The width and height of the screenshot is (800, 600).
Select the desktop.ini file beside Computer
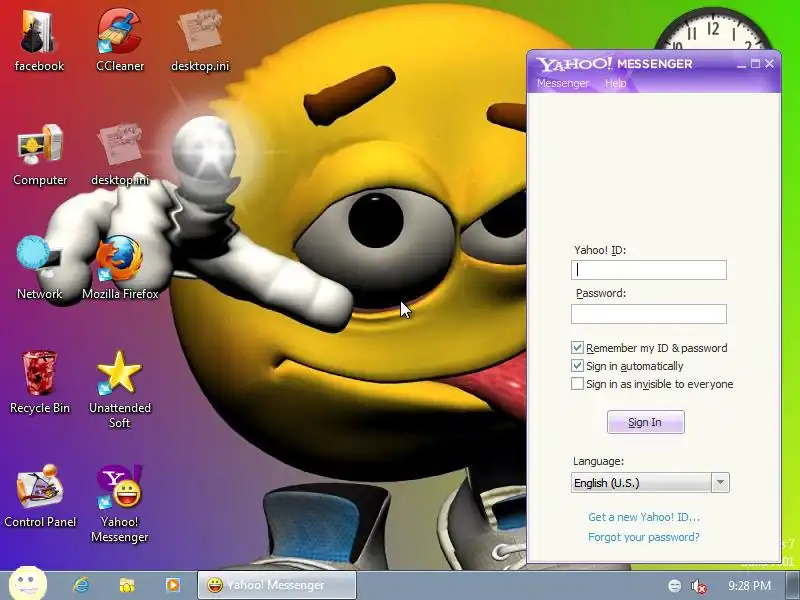tap(120, 155)
